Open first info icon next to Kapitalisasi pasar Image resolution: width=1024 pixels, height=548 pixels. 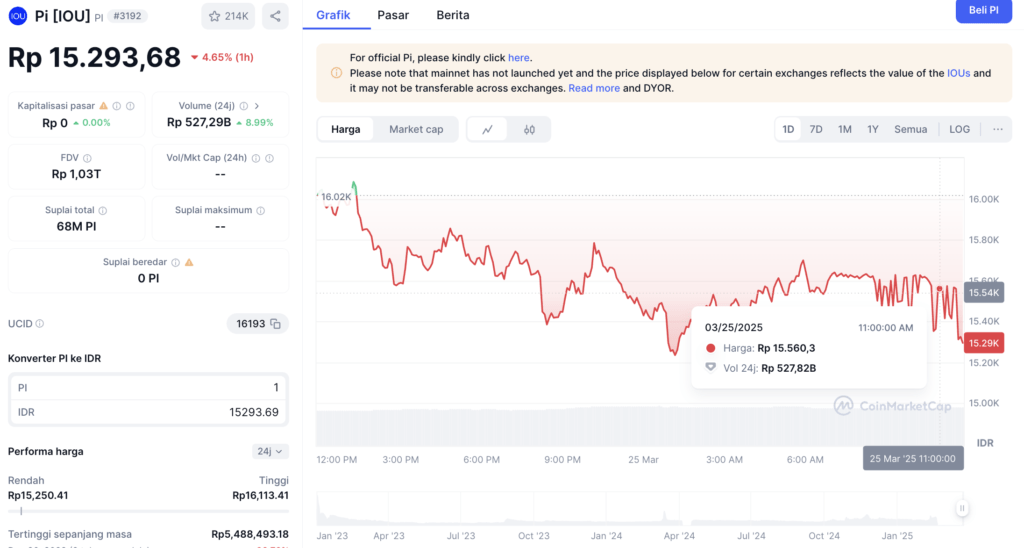point(117,106)
